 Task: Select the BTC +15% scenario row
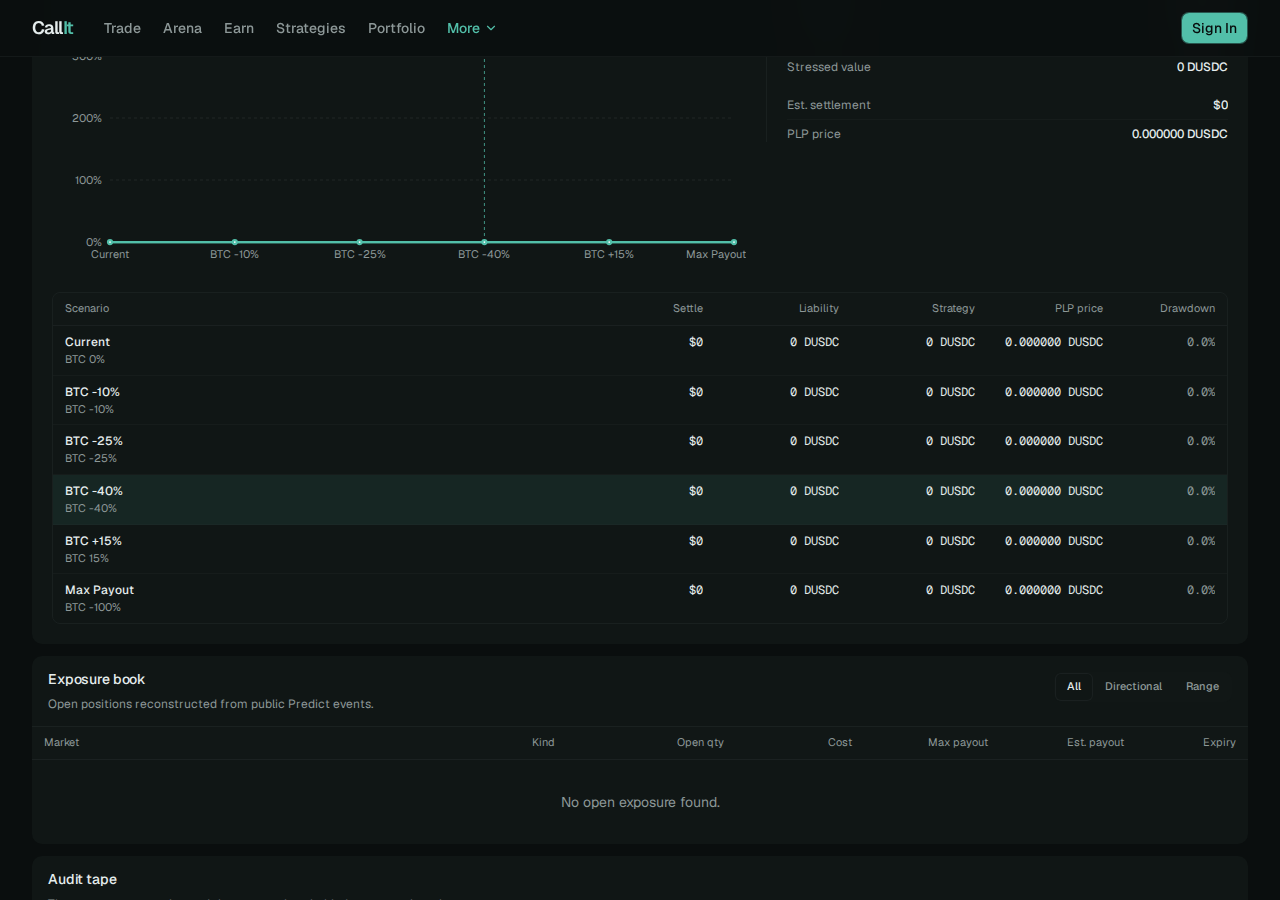(x=640, y=549)
